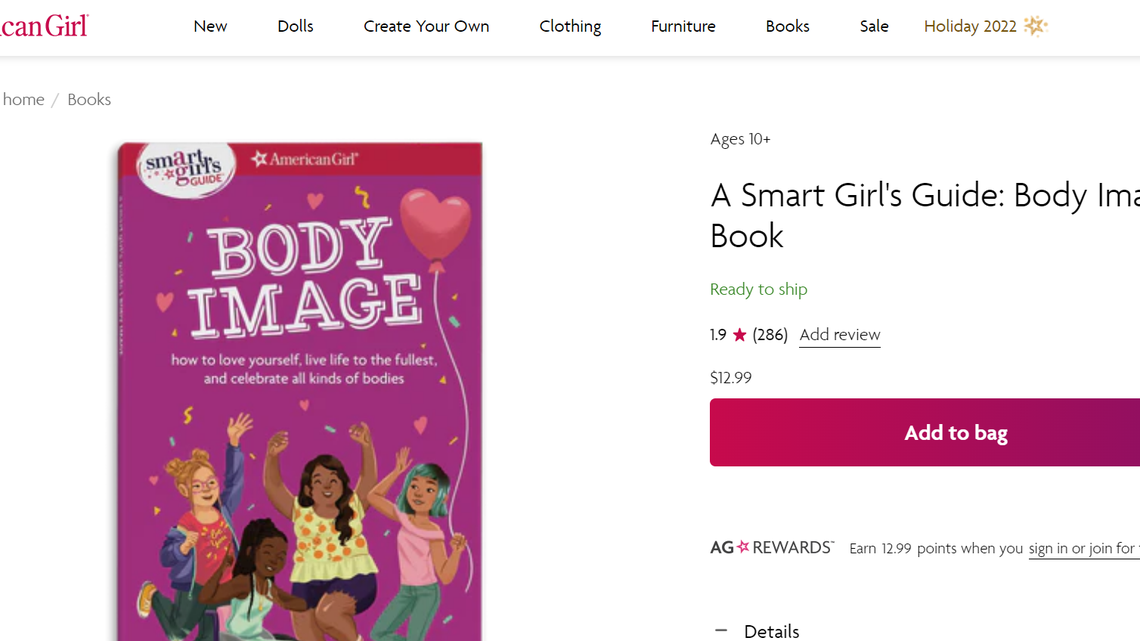Open the Clothing menu
Viewport: 1140px width, 641px height.
570,26
